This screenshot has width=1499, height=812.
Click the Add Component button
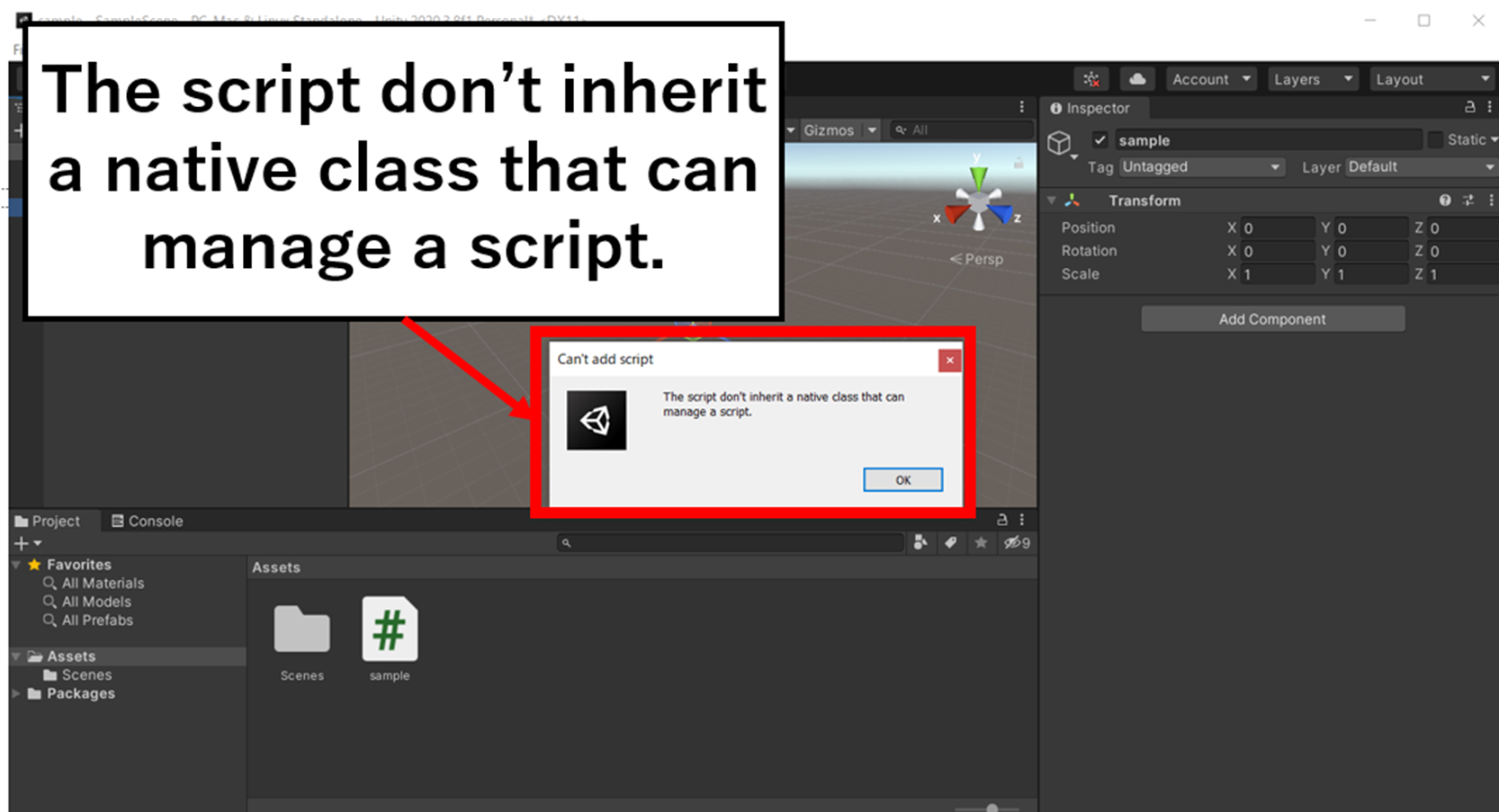[x=1272, y=318]
